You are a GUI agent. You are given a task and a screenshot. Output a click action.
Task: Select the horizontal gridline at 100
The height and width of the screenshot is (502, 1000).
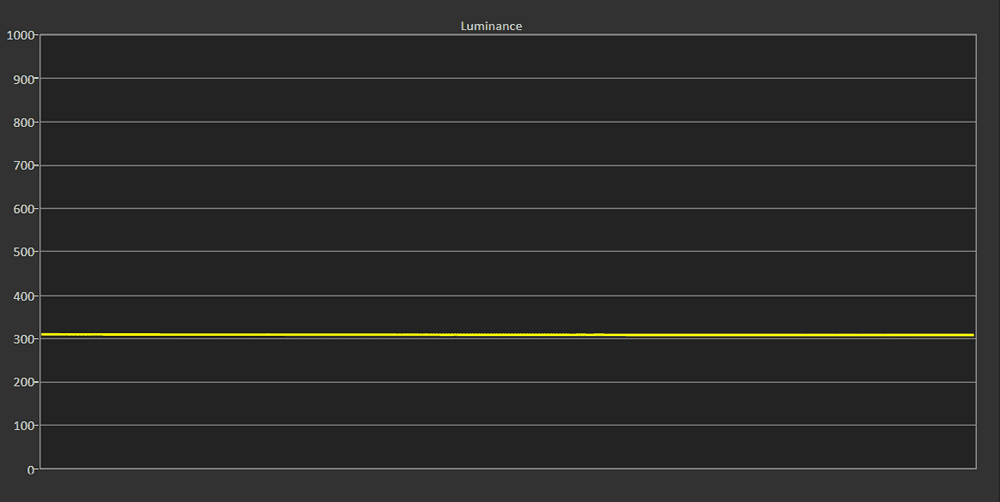pos(508,425)
